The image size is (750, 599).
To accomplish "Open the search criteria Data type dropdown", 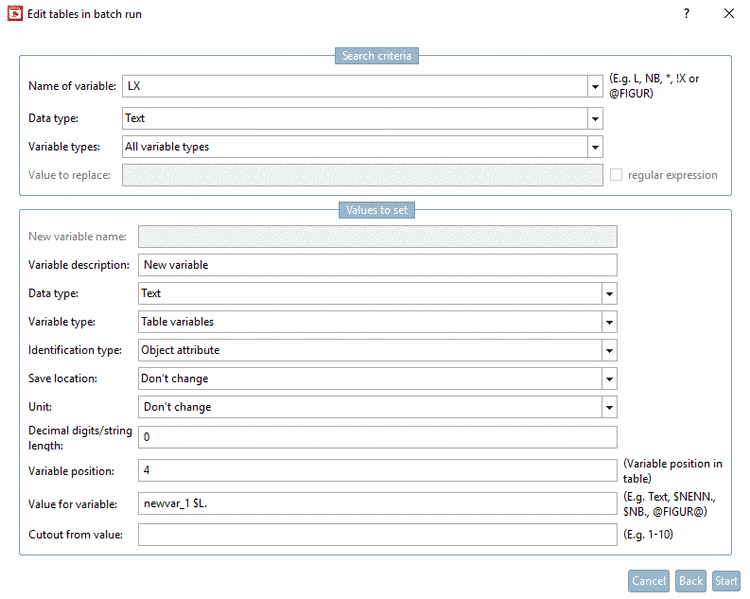I will (595, 118).
